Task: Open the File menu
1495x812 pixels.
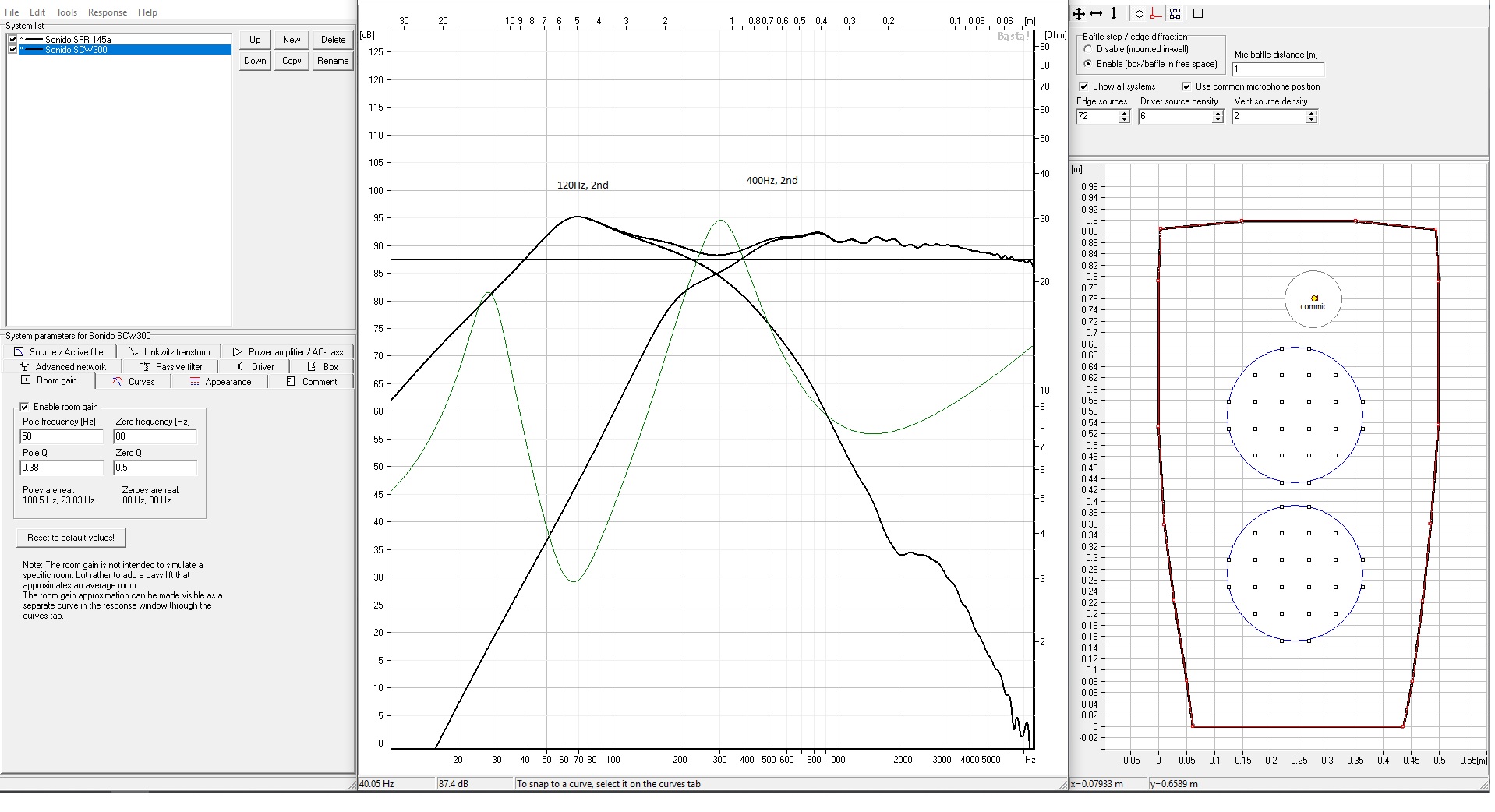Action: tap(12, 12)
